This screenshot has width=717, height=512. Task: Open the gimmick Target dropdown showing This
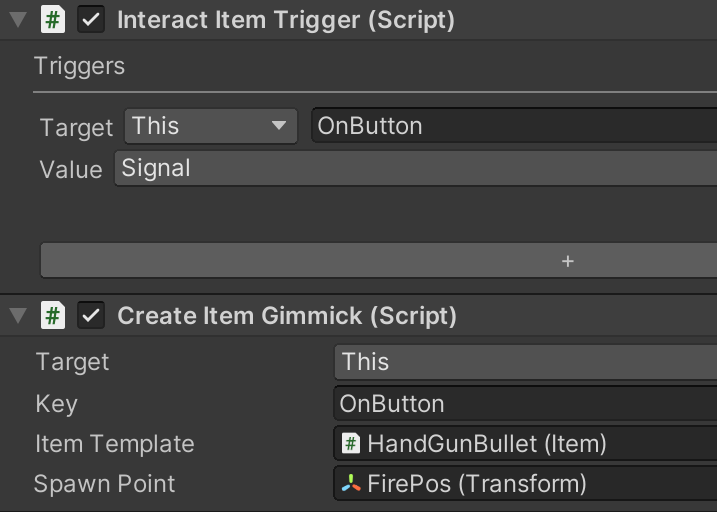pyautogui.click(x=525, y=362)
